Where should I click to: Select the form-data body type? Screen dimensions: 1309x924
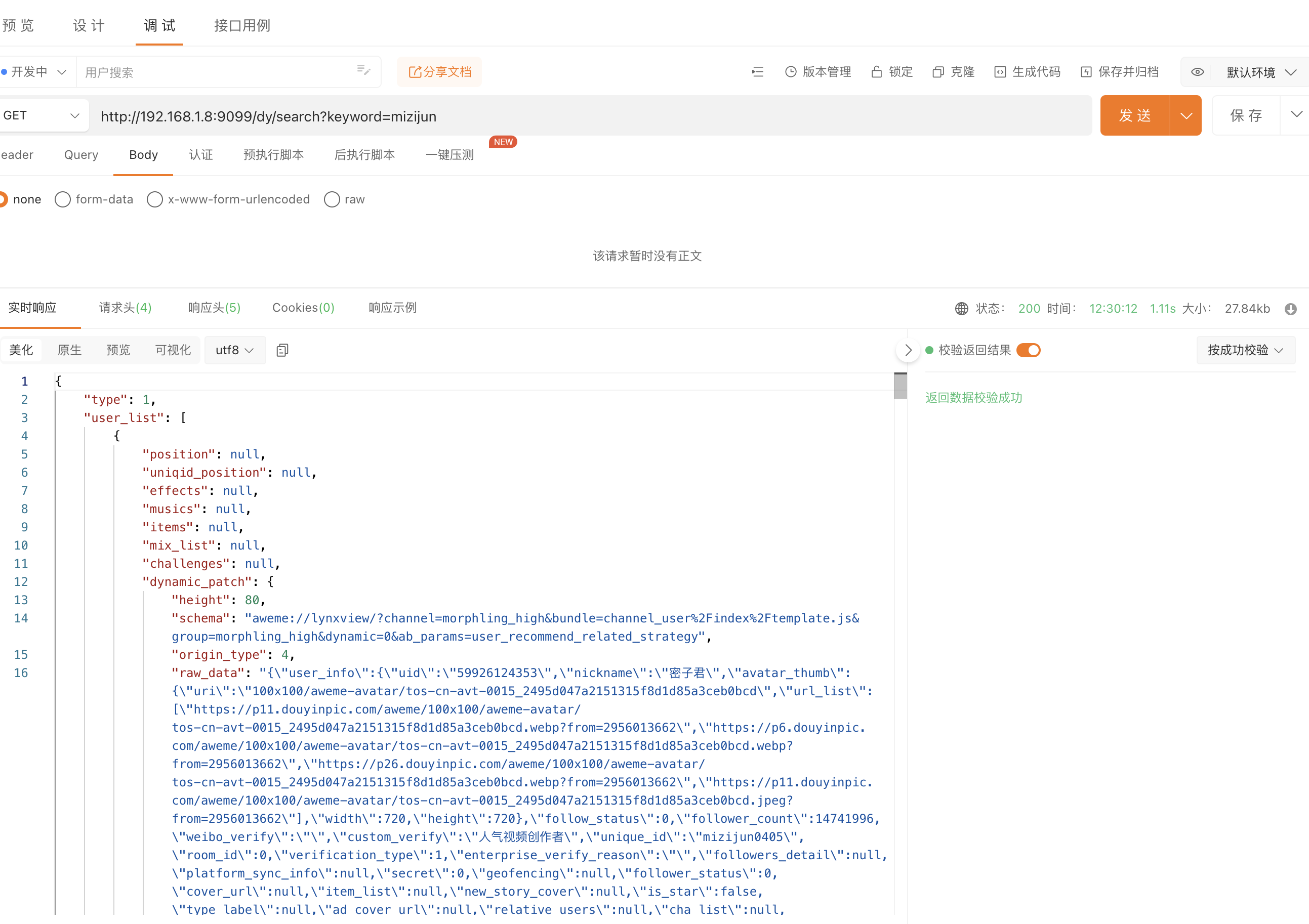coord(63,199)
